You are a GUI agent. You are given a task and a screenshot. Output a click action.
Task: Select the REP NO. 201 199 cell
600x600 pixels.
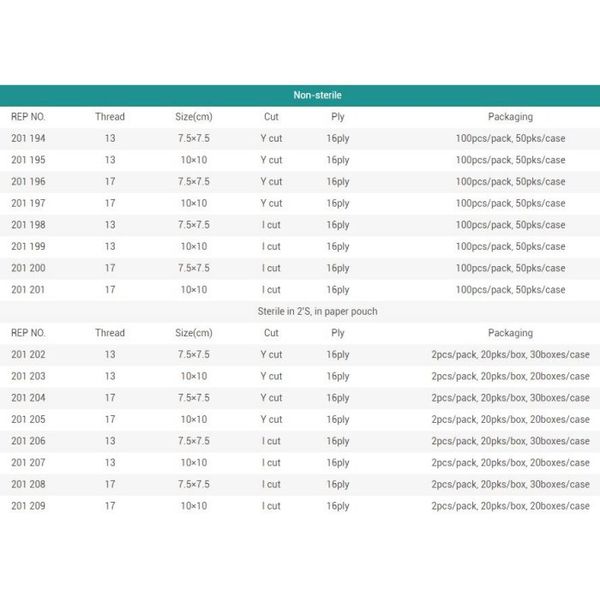28,246
